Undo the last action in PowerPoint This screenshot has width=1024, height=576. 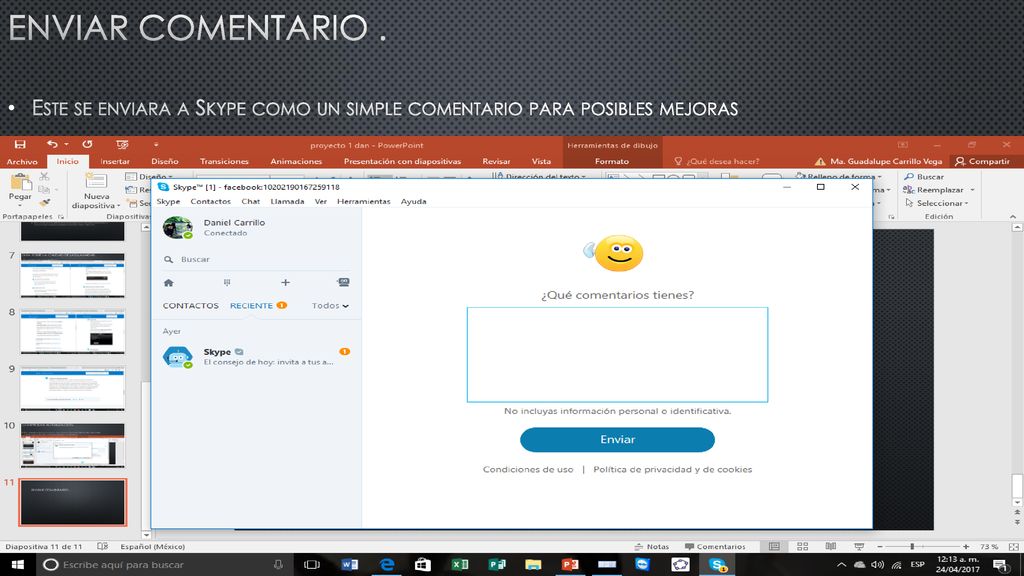click(52, 144)
